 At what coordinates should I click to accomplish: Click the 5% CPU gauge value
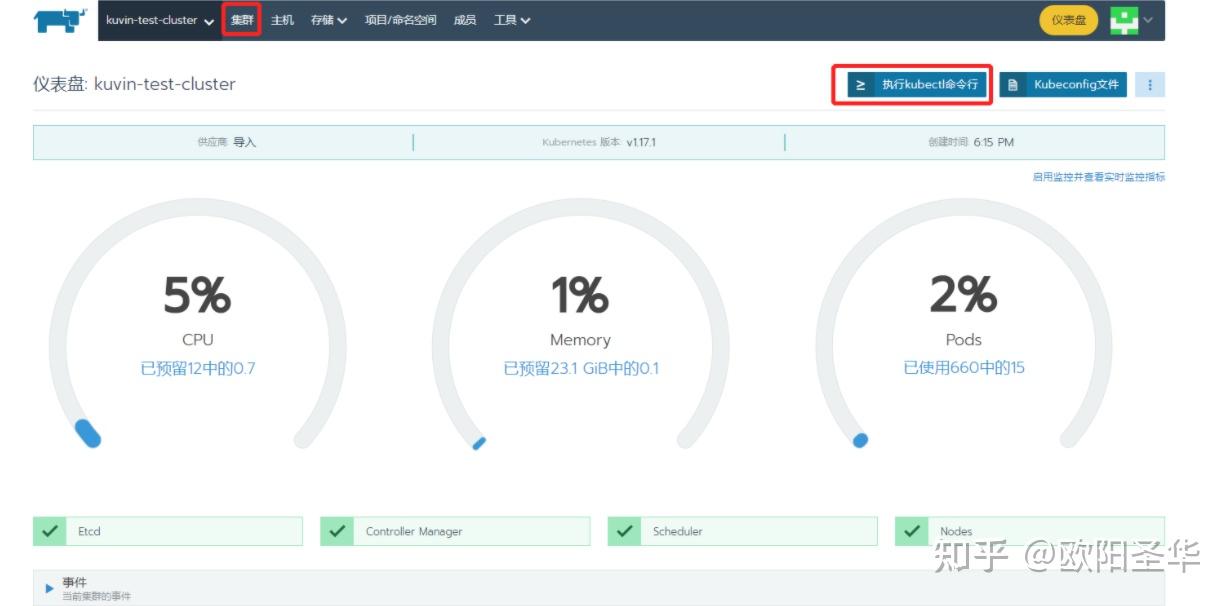point(197,295)
